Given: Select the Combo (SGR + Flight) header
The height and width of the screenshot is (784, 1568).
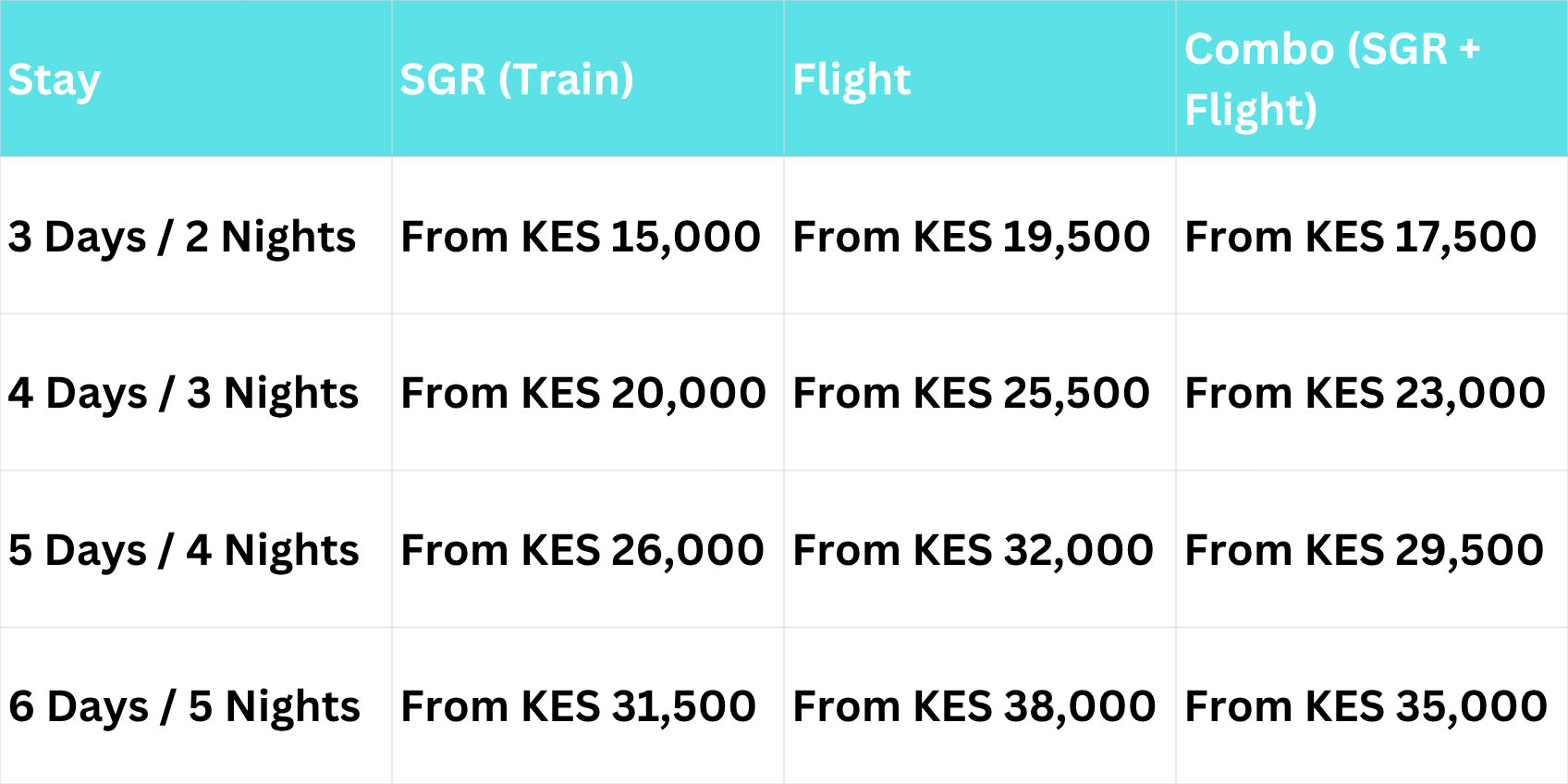Looking at the screenshot, I should point(1332,80).
